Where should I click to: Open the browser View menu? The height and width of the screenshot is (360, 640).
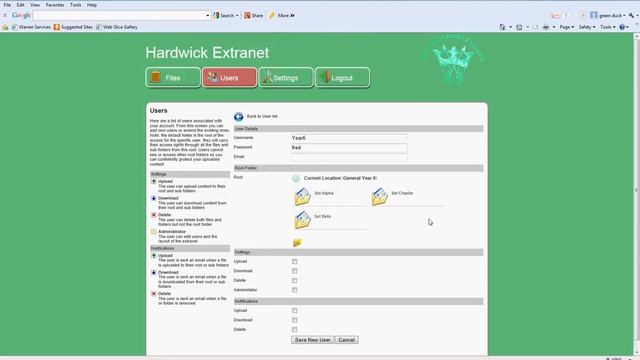coord(35,5)
